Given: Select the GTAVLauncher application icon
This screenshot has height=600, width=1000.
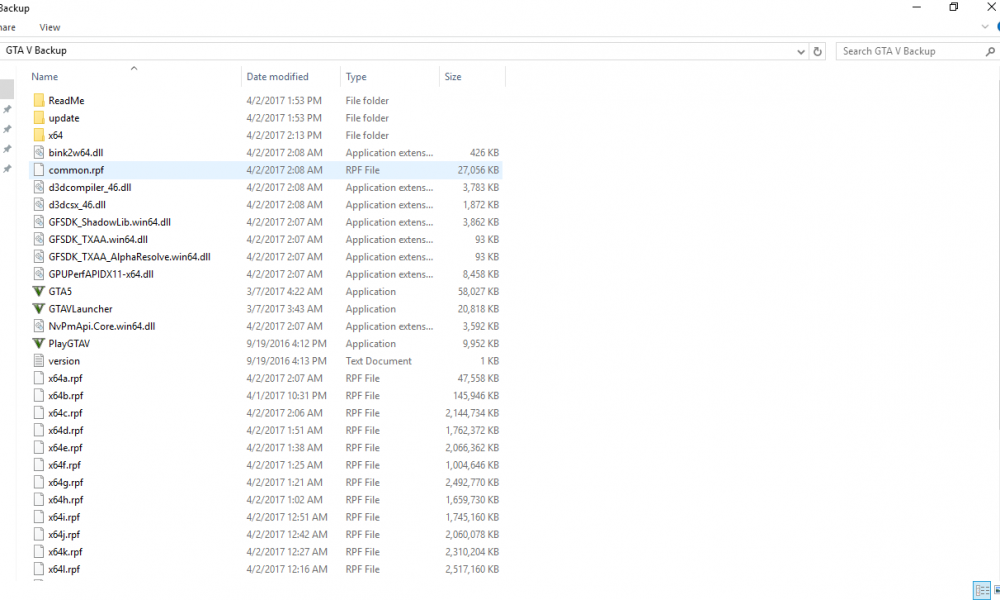Looking at the screenshot, I should [x=39, y=308].
